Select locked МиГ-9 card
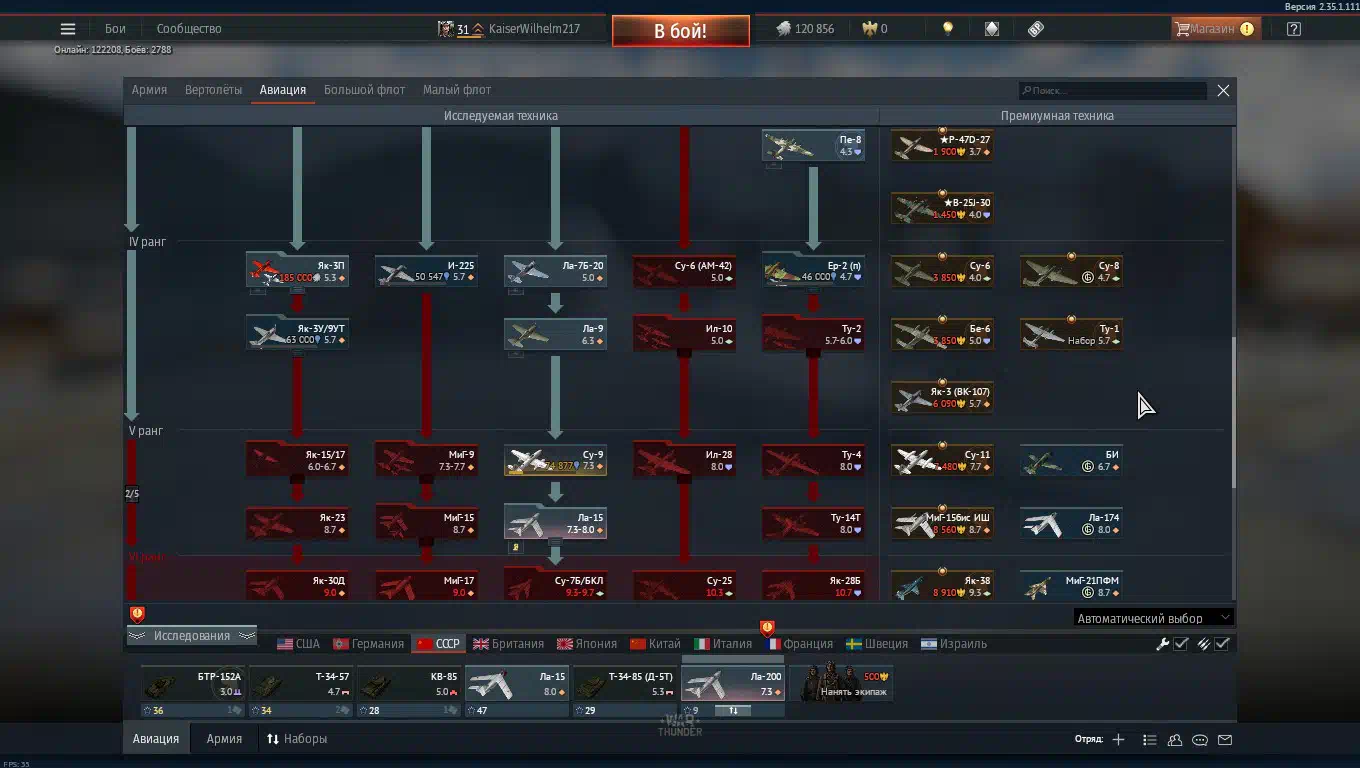The height and width of the screenshot is (768, 1360). click(x=426, y=460)
